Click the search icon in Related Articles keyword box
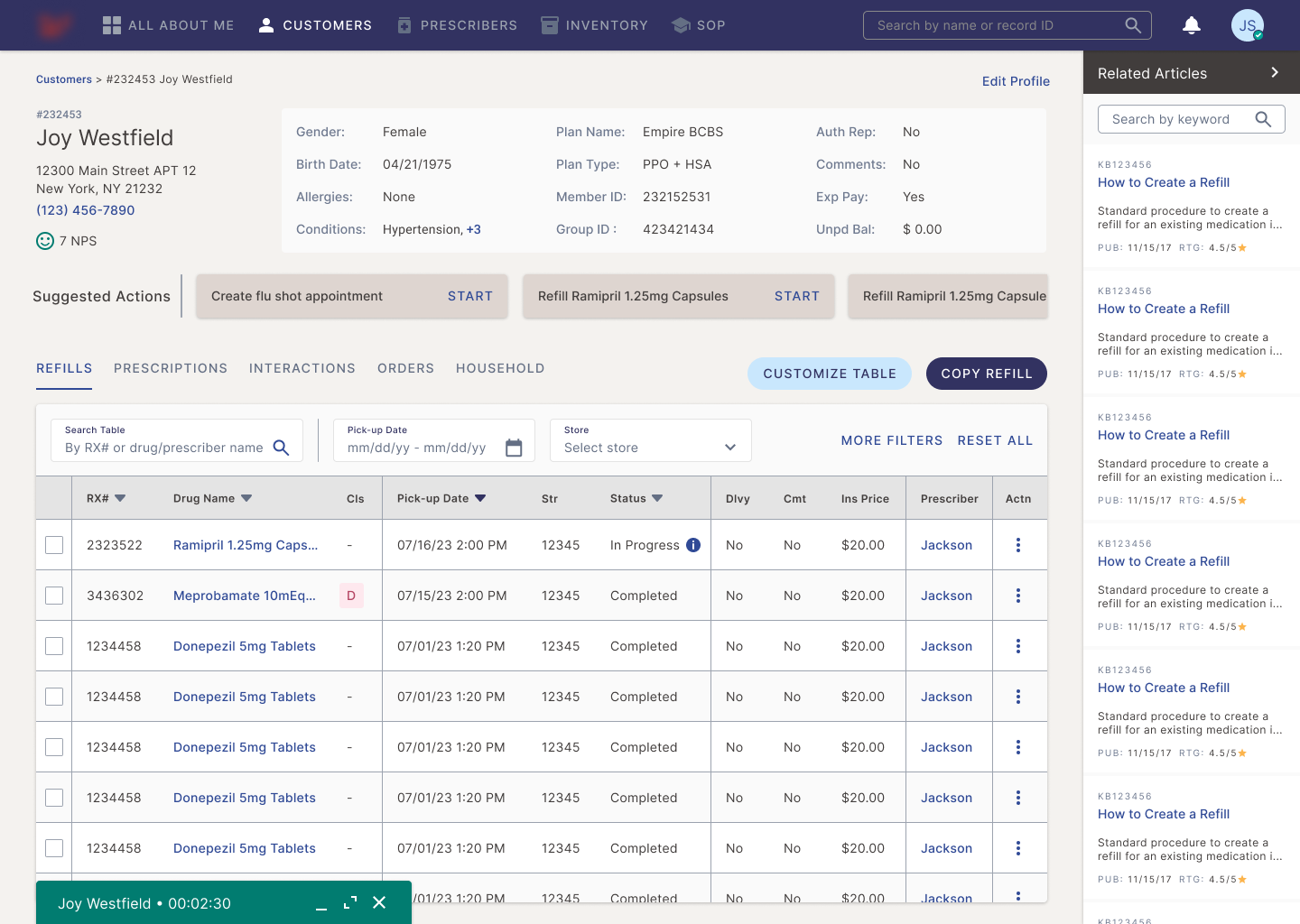The height and width of the screenshot is (924, 1300). coord(1263,119)
